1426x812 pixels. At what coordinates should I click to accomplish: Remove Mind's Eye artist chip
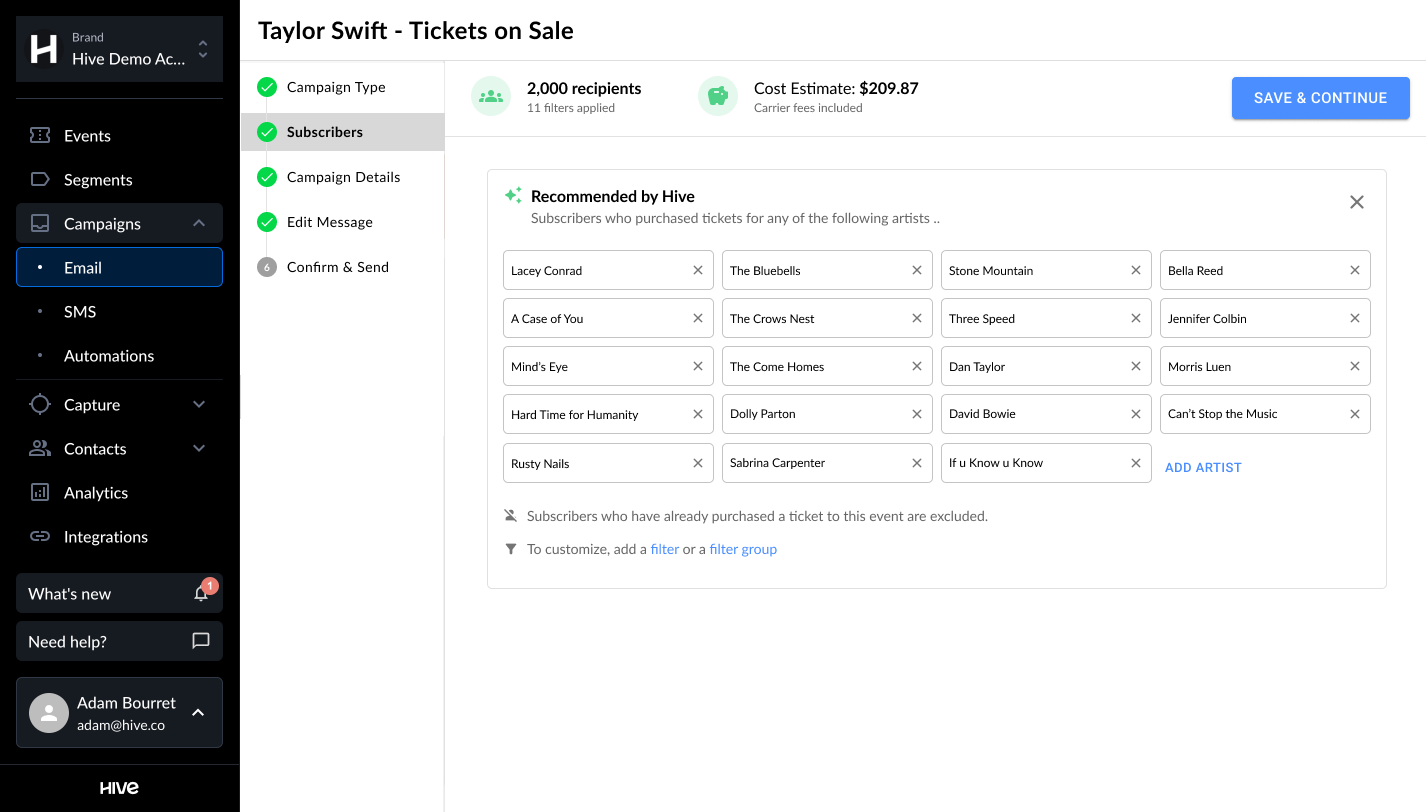698,366
